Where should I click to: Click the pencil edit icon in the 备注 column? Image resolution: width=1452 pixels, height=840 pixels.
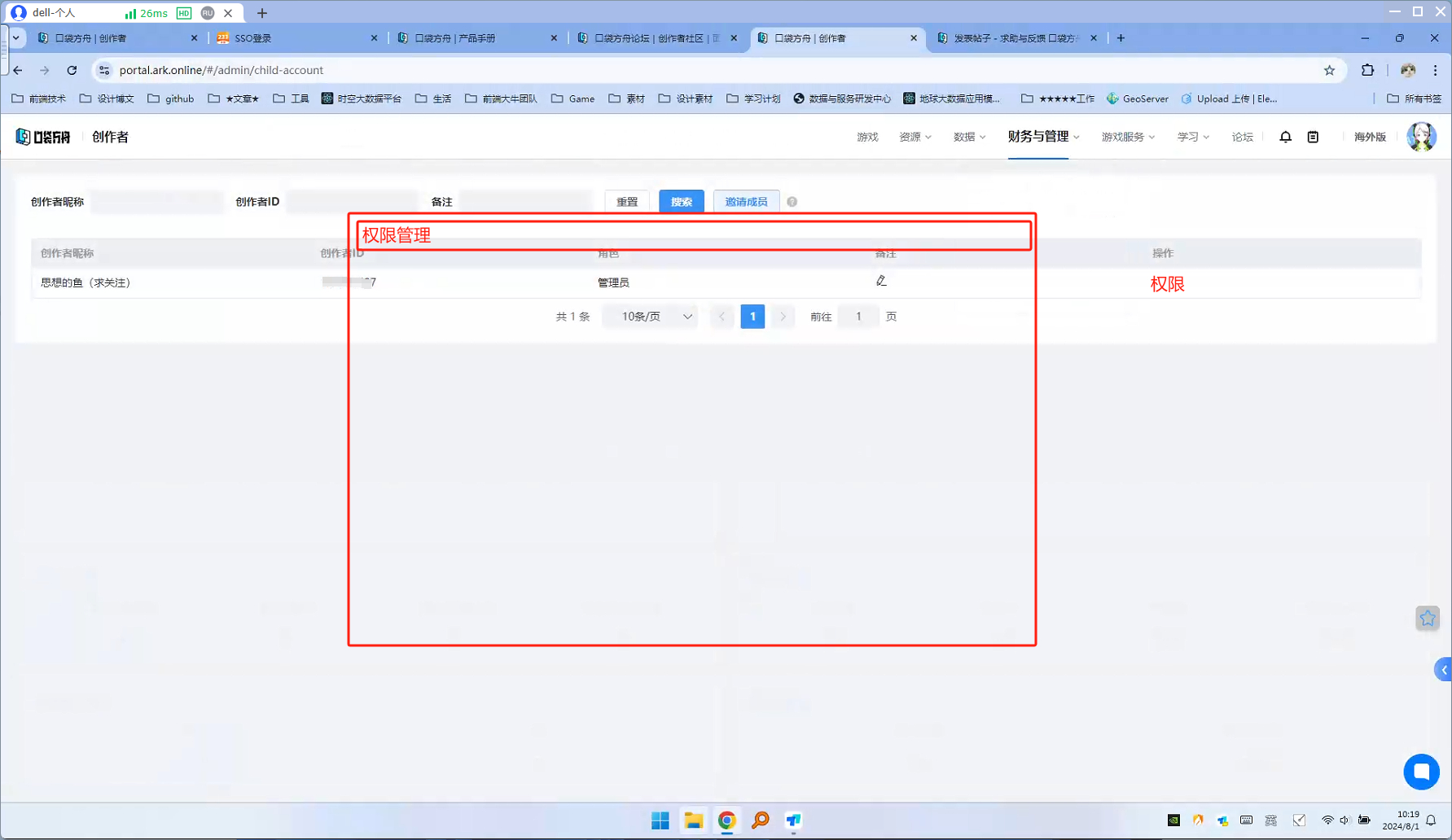point(881,281)
